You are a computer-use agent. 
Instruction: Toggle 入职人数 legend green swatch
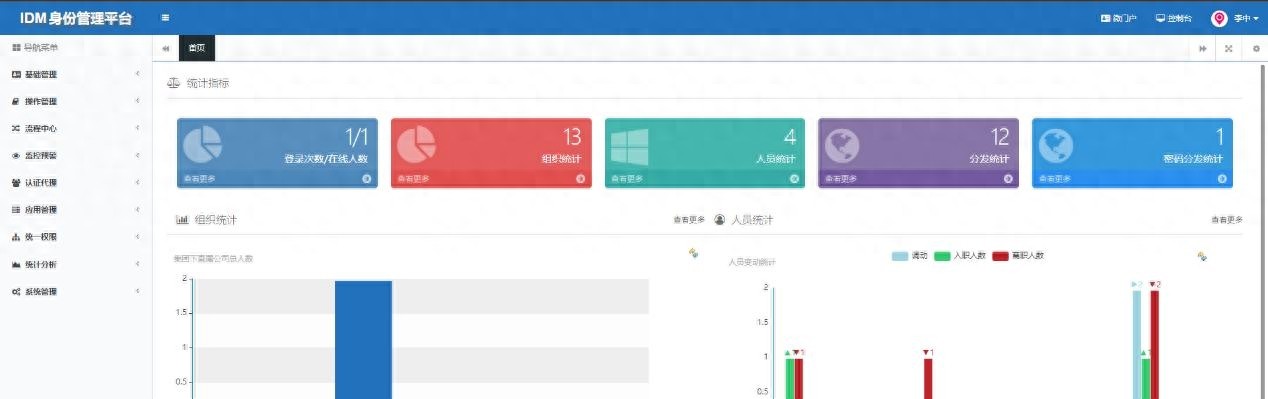coord(942,256)
